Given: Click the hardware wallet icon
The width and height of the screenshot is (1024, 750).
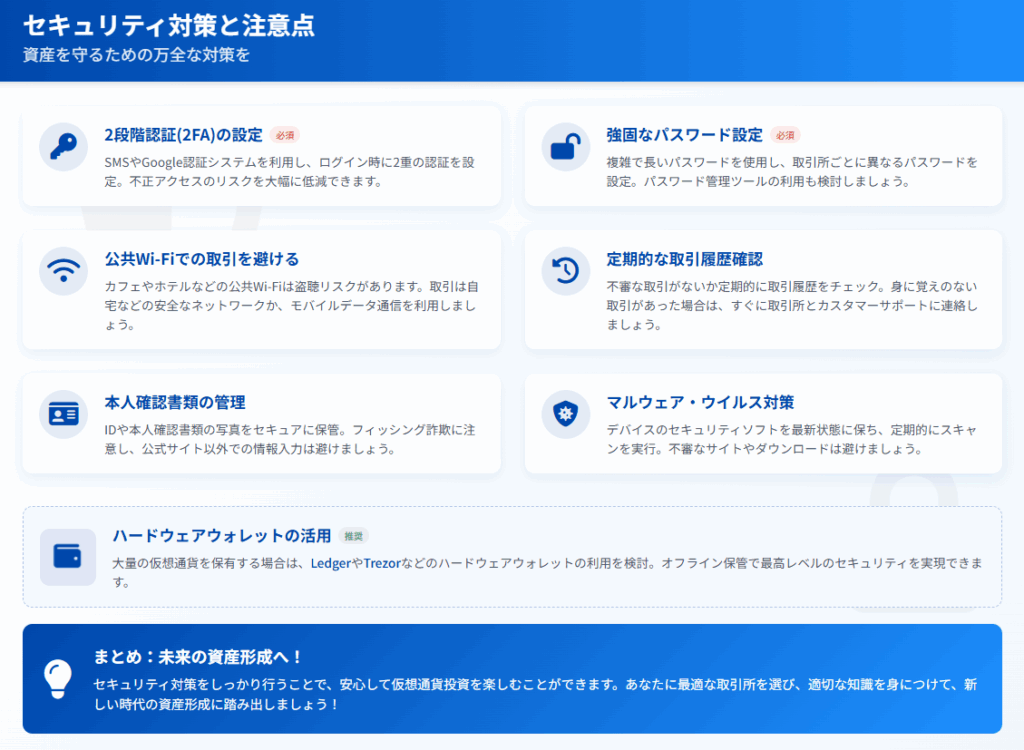Looking at the screenshot, I should (x=68, y=557).
